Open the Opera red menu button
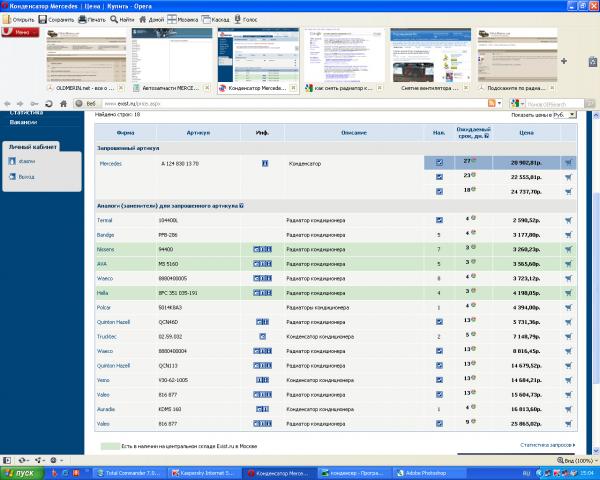Viewport: 600px width, 480px height. pos(20,33)
